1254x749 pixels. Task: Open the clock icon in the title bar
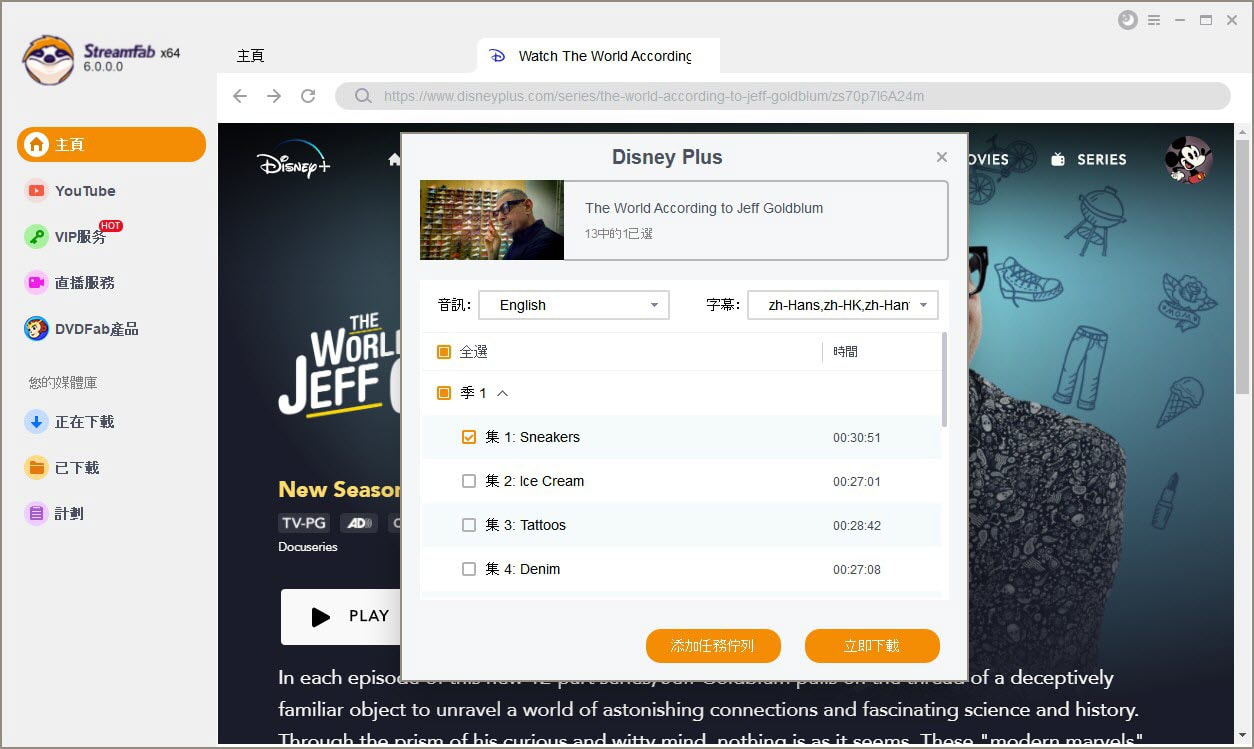point(1128,20)
